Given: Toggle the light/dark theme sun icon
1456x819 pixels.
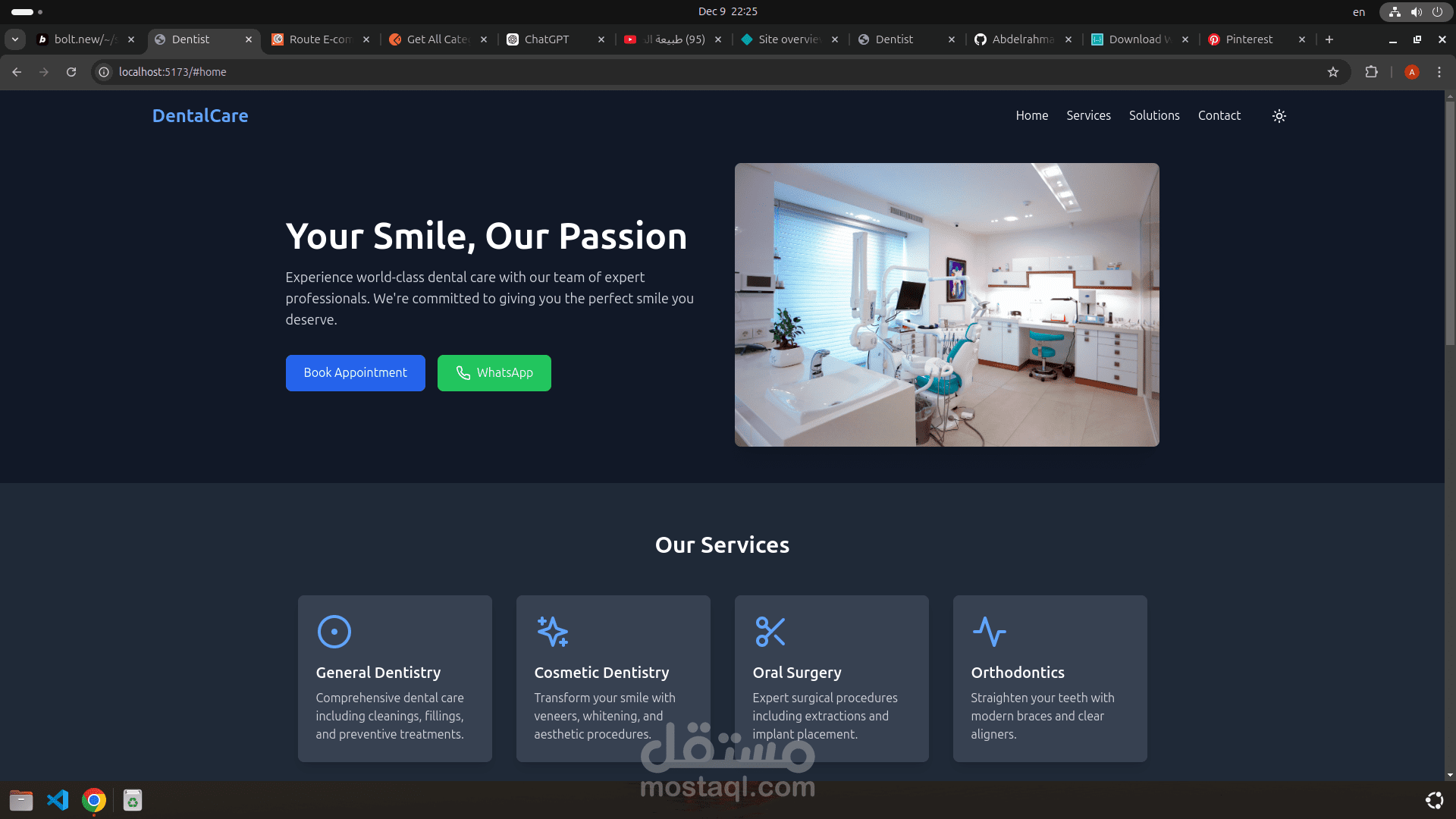Looking at the screenshot, I should click(x=1279, y=116).
